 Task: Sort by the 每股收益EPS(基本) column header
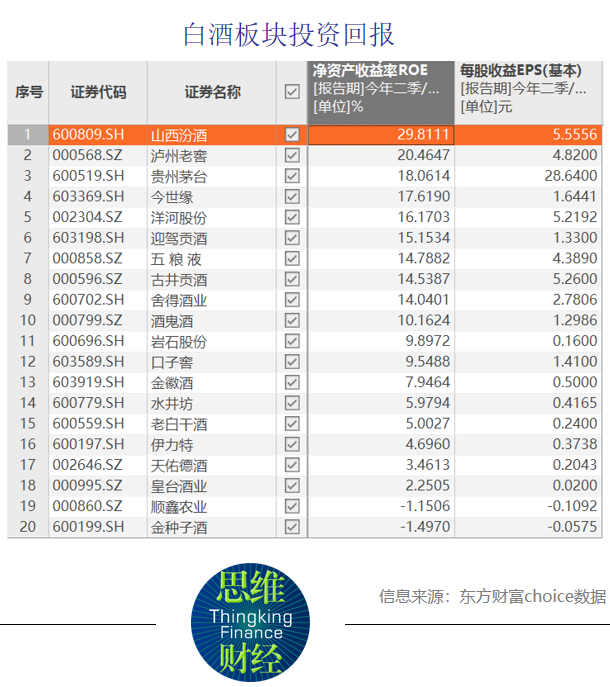[x=528, y=92]
